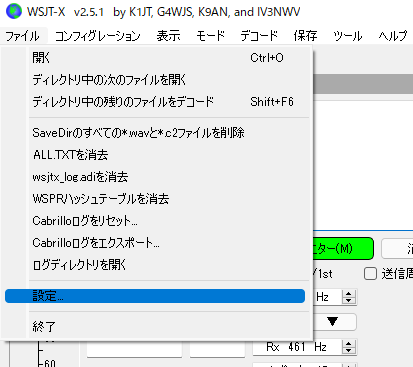Screen dimensions: 413x367
Task: Open the デコード menu
Action: 259,35
